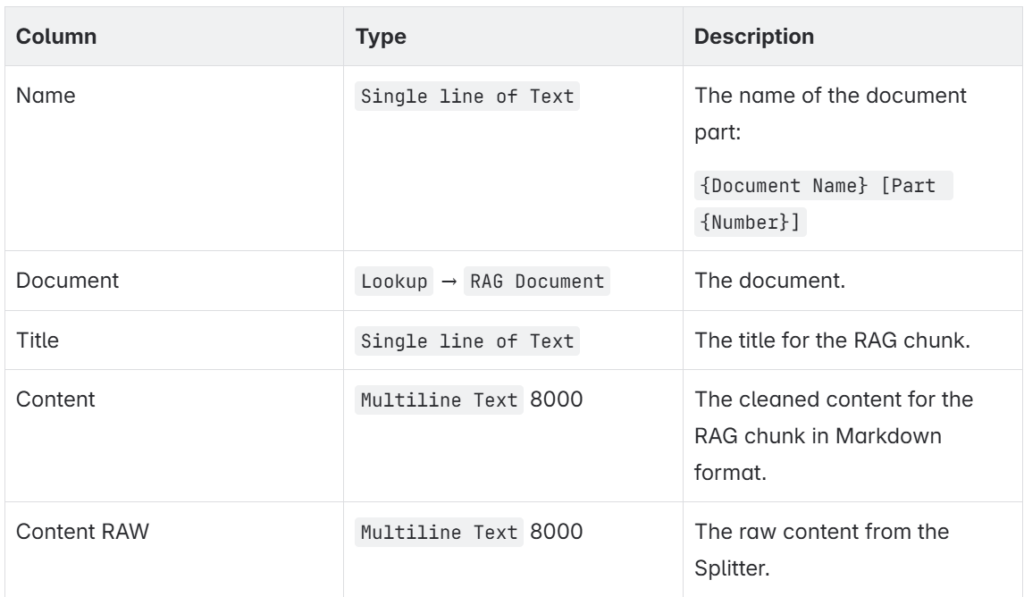Click the raw content from the Splitter description
Image resolution: width=1024 pixels, height=597 pixels.
(822, 550)
